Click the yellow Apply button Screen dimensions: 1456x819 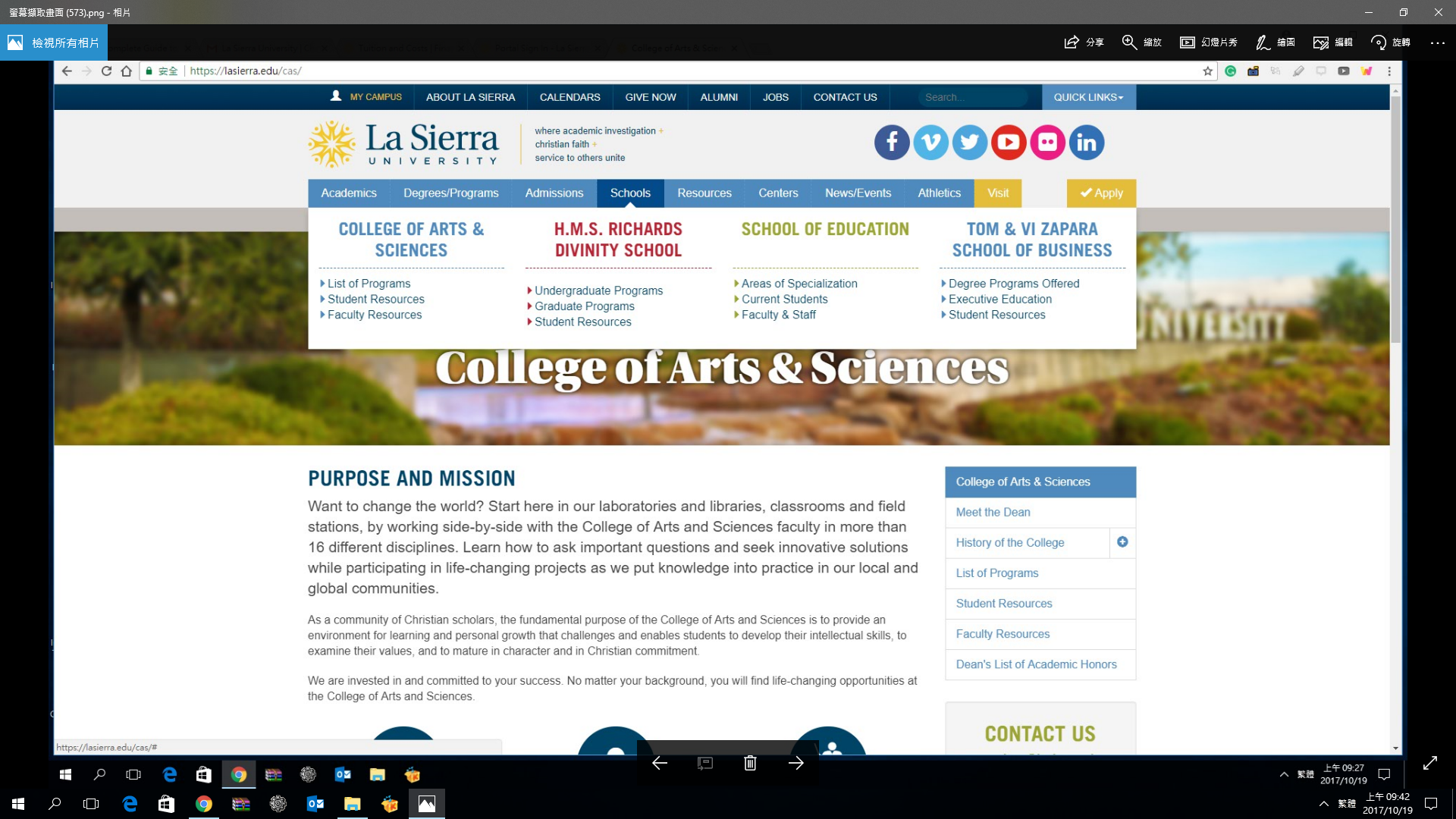point(1101,193)
